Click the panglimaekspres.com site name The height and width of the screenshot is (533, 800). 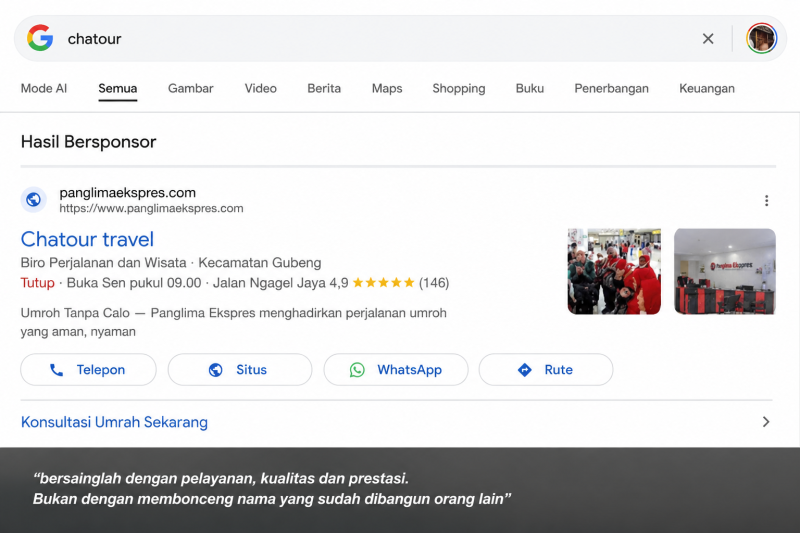pyautogui.click(x=128, y=193)
